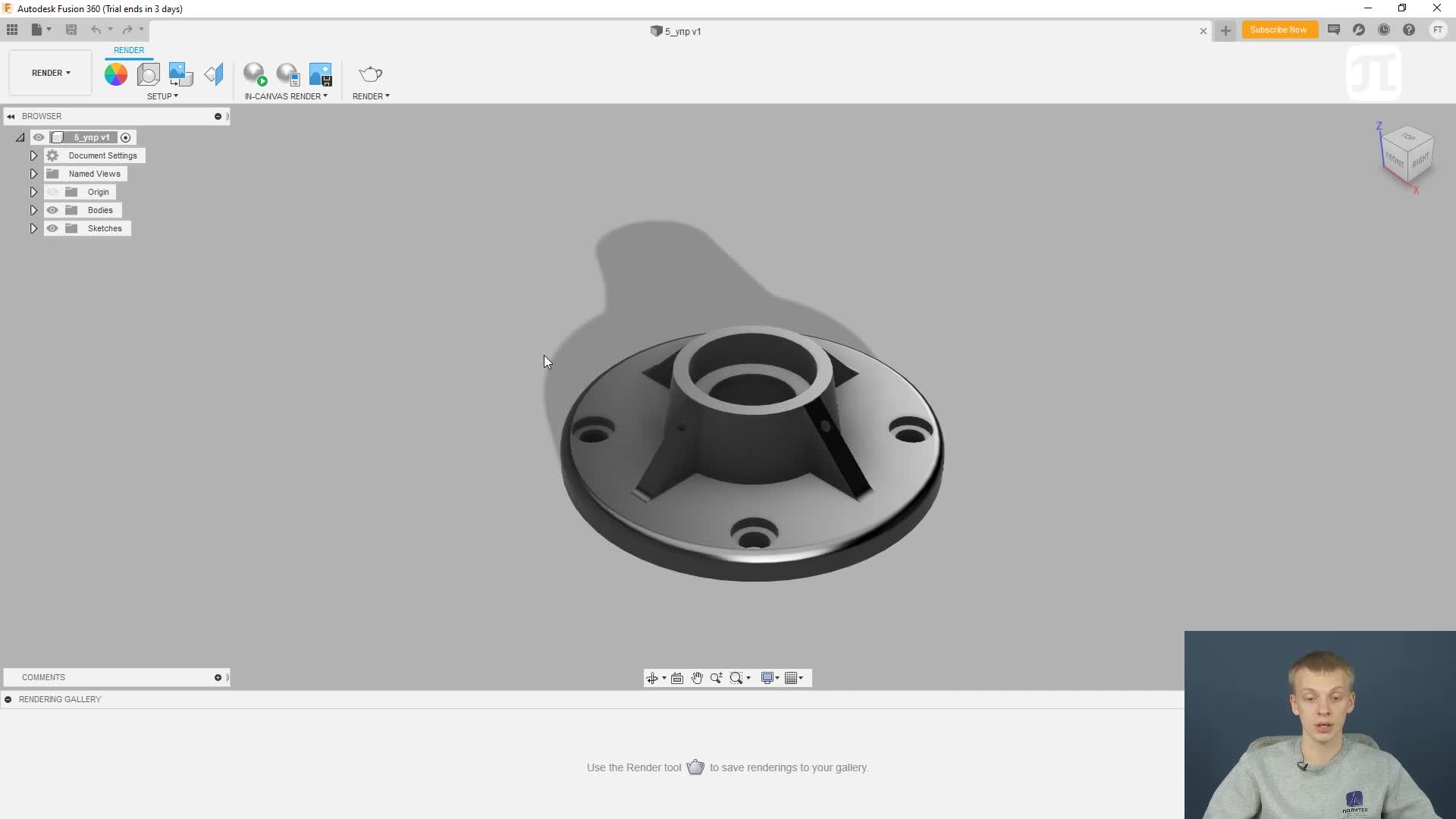
Task: Open the FT user account icon
Action: (1438, 30)
